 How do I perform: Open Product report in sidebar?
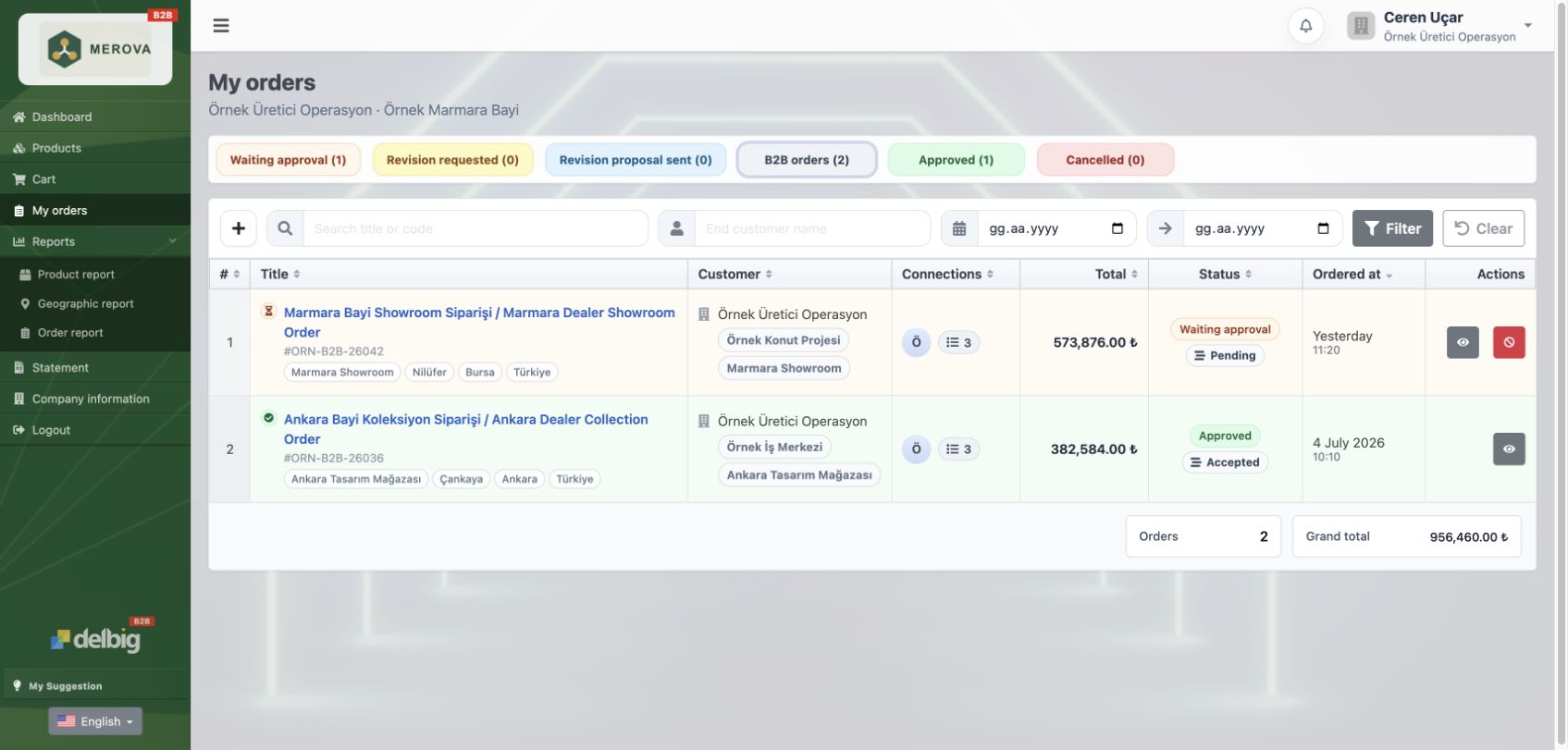pos(95,275)
